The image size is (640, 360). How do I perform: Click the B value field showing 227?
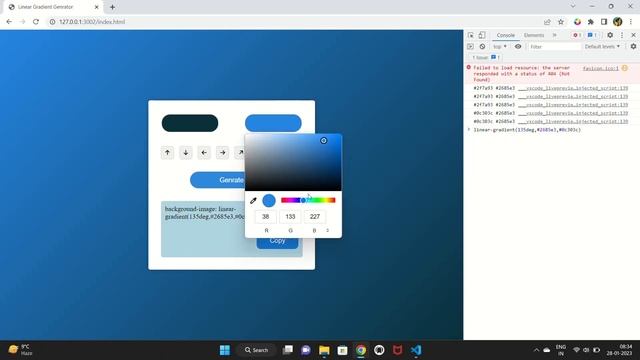coord(315,217)
